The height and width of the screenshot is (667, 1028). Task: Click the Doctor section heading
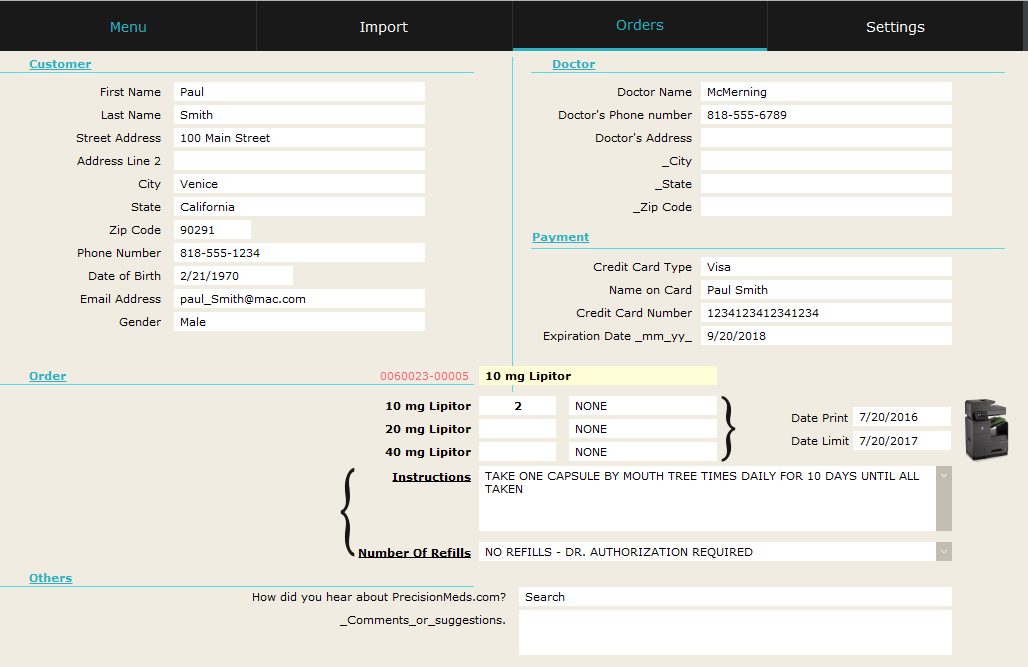(x=574, y=64)
